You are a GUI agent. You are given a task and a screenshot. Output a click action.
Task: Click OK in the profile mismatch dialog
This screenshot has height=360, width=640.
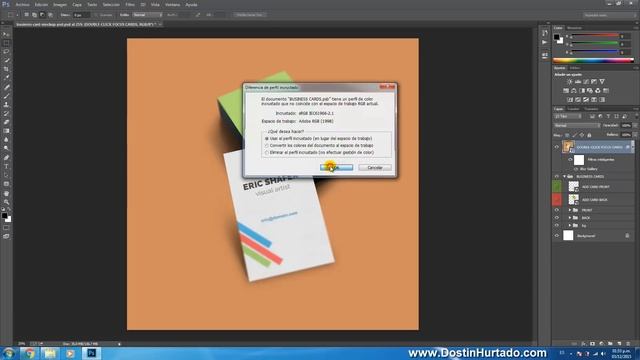336,168
